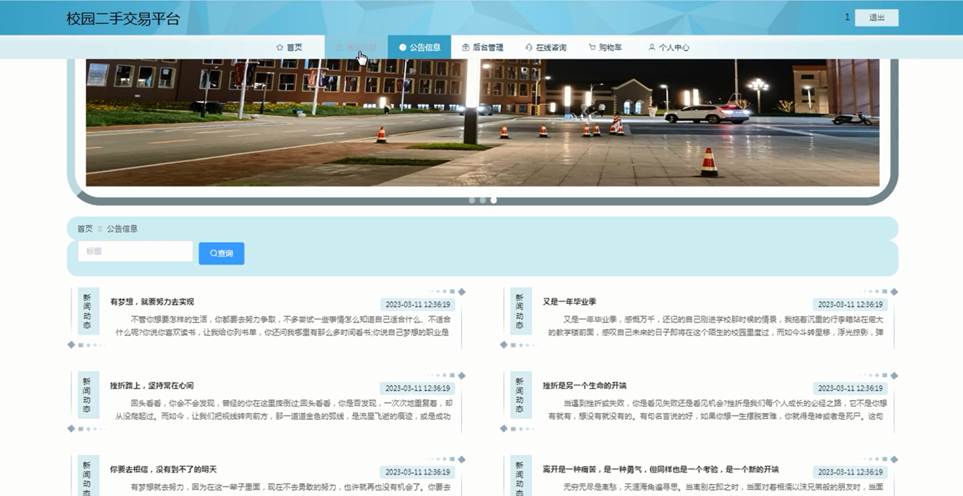Click 新闻动态 tag beside 又是一年毕业季
This screenshot has width=963, height=496.
coord(520,311)
